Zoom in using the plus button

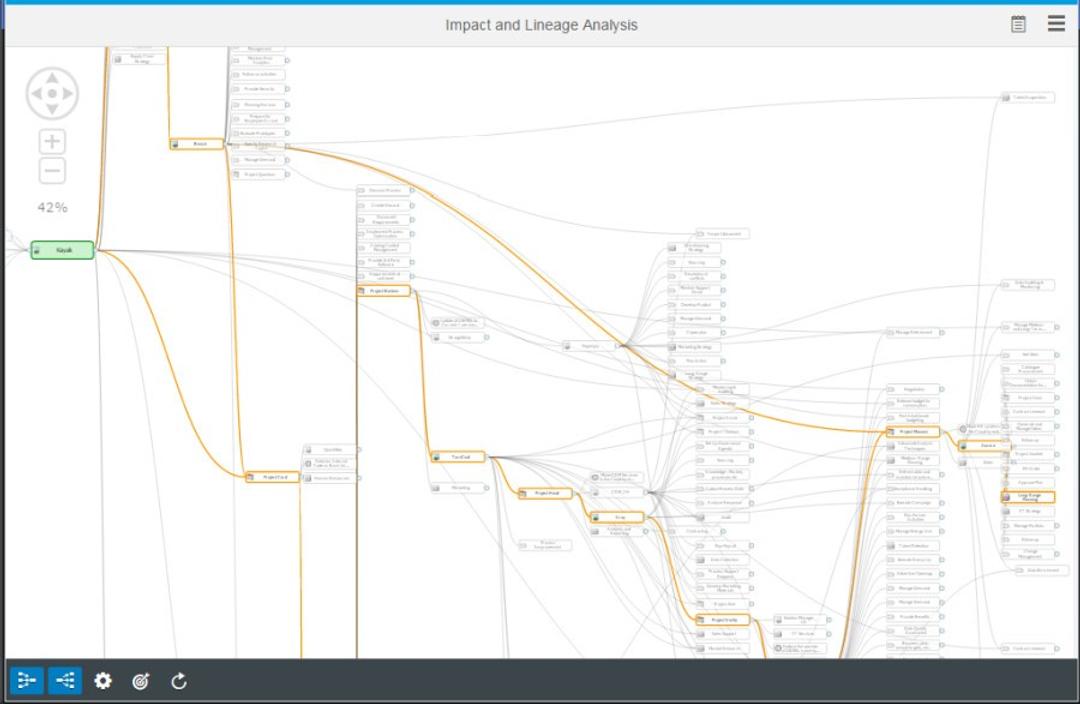(51, 141)
